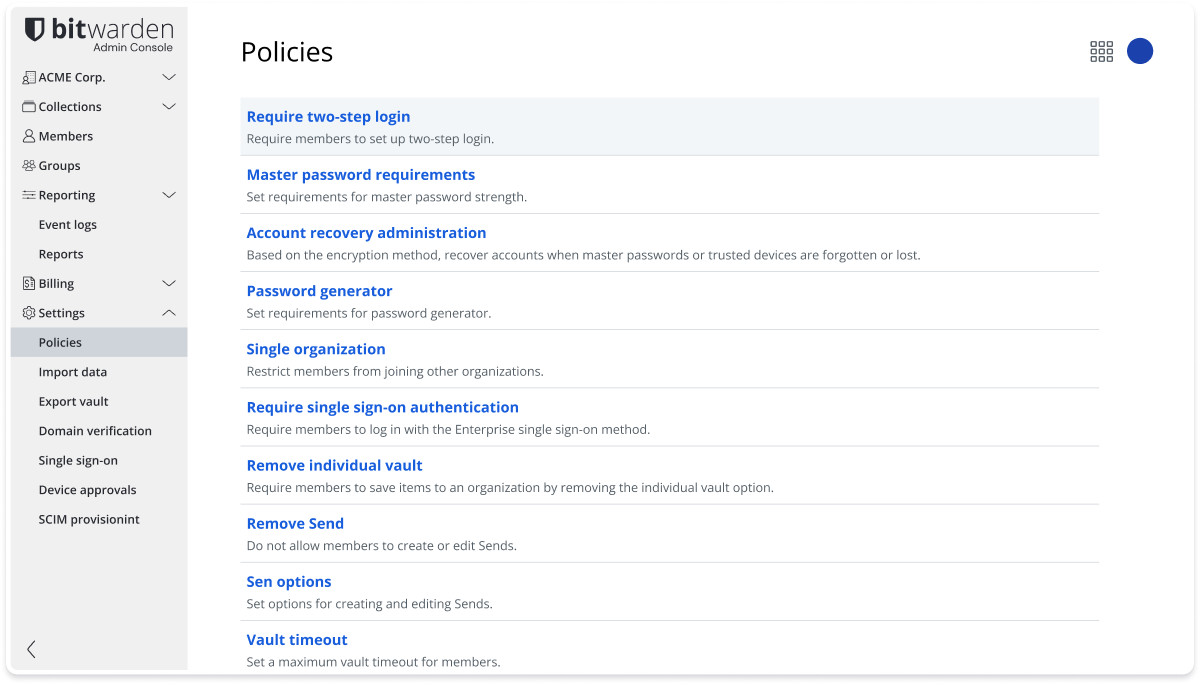The height and width of the screenshot is (685, 1200).
Task: Open the app switcher grid icon
Action: (x=1101, y=52)
